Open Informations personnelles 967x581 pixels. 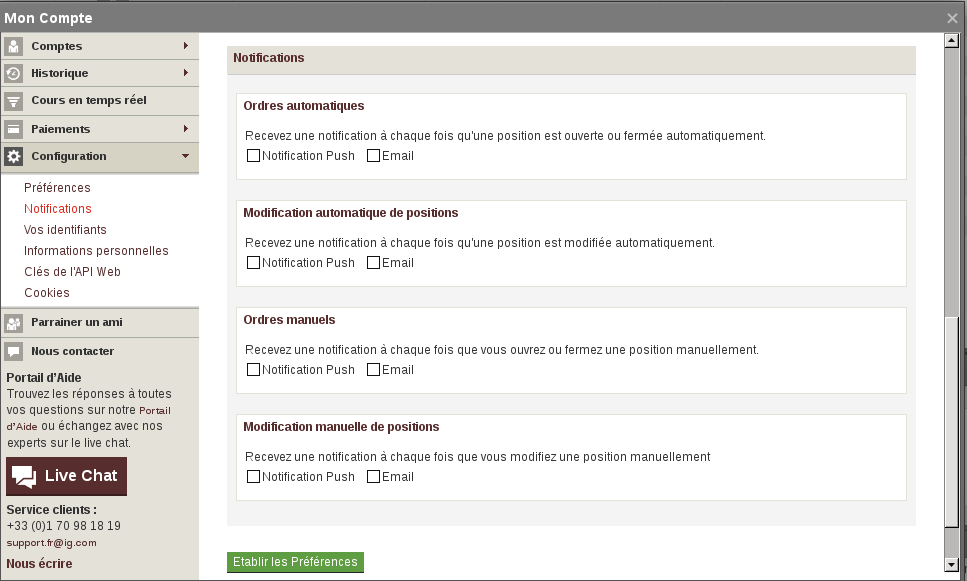tap(96, 250)
